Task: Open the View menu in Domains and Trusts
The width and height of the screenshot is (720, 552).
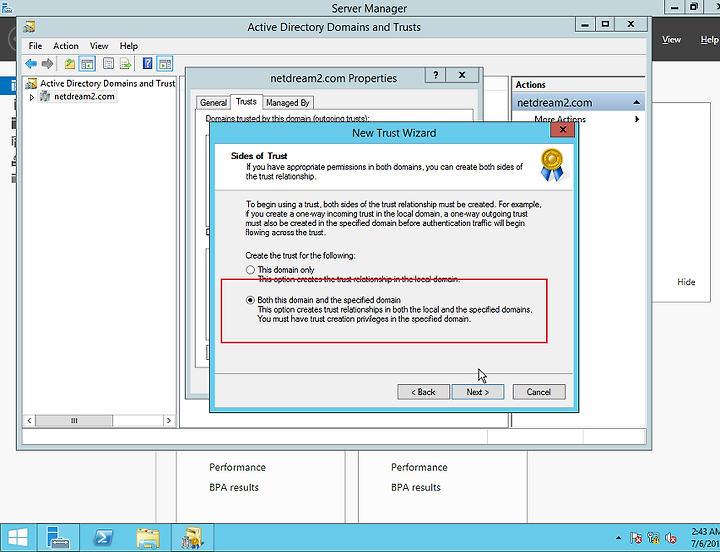Action: pyautogui.click(x=99, y=46)
